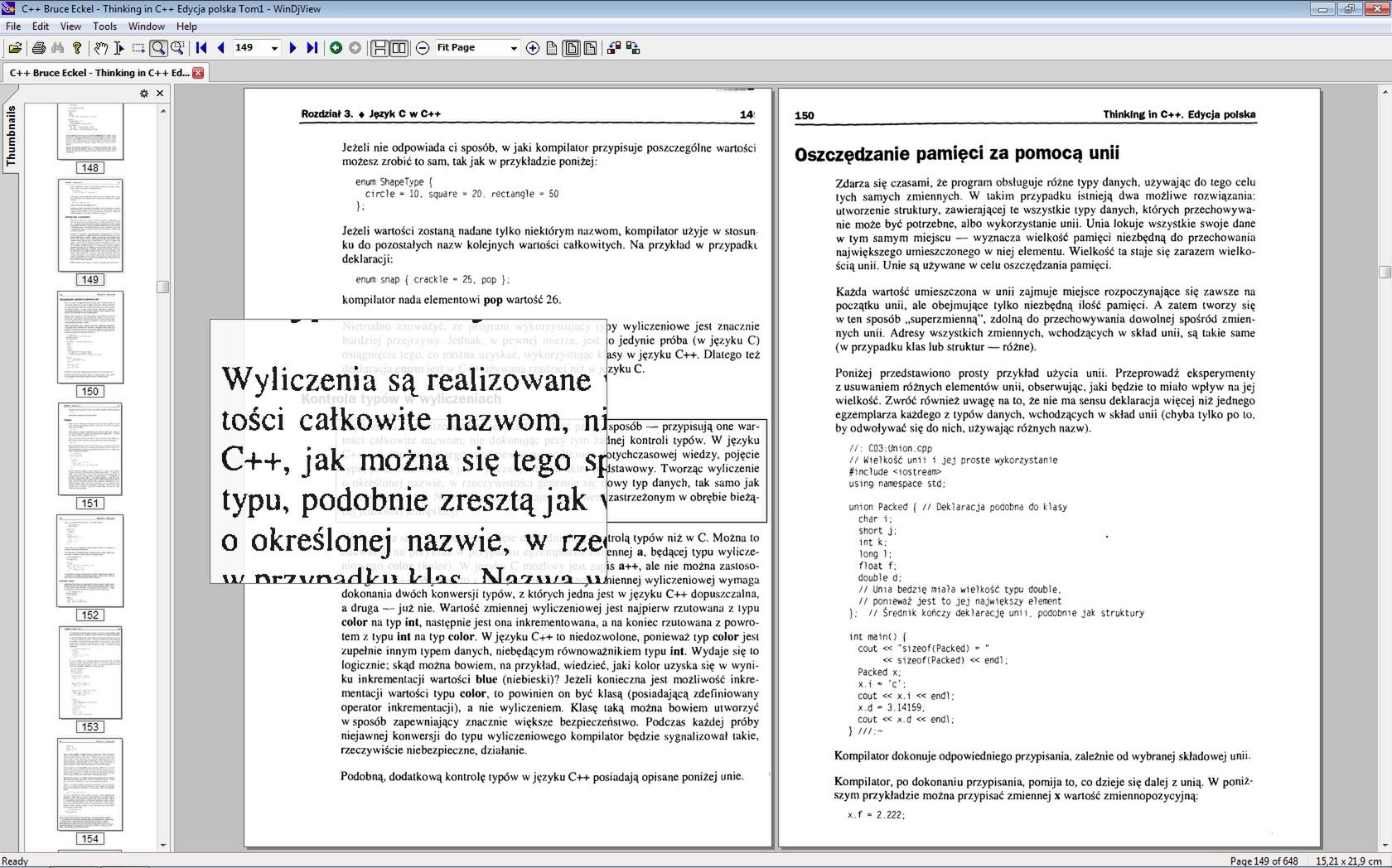Close the C++ Bruce Eckel document tab
This screenshot has width=1392, height=868.
[x=198, y=73]
